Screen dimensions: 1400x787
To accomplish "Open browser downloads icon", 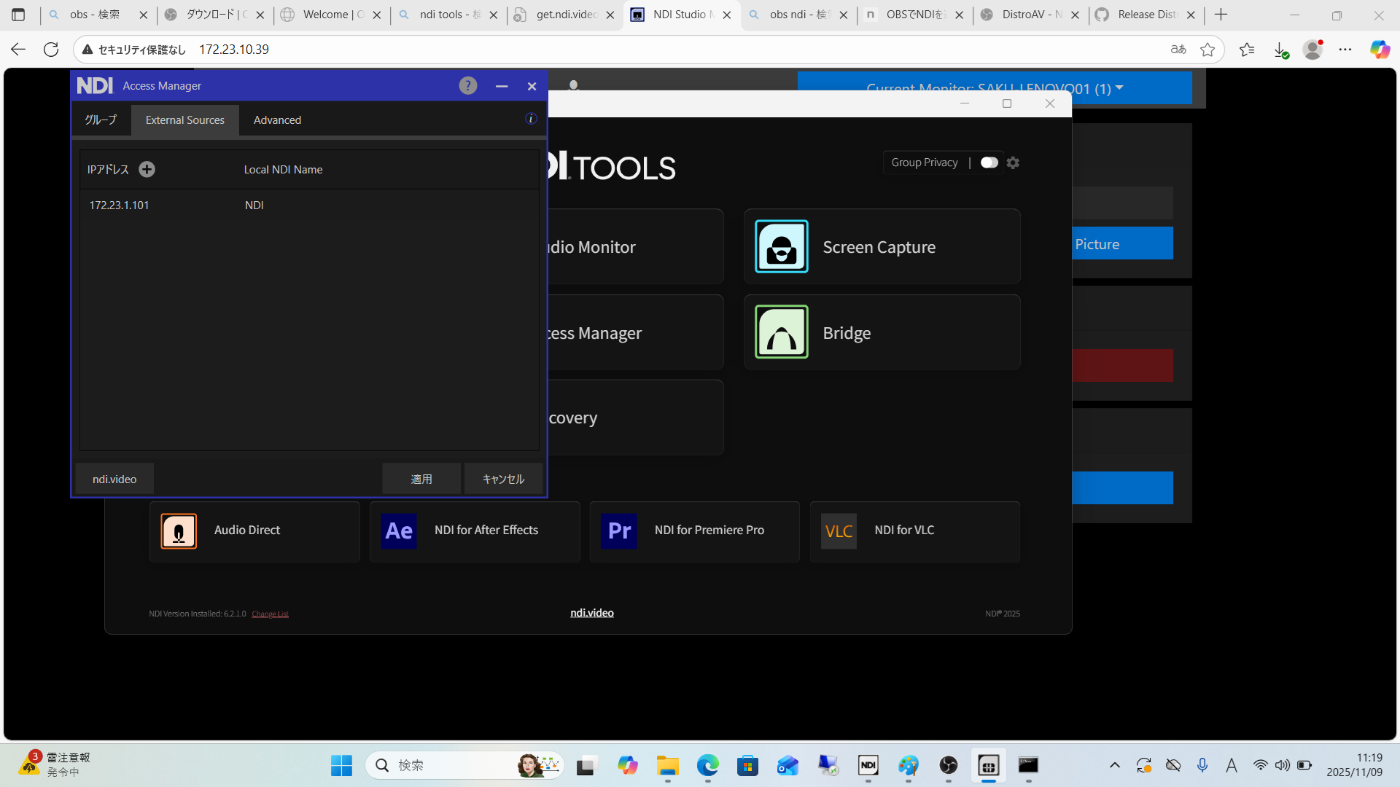I will (1280, 49).
